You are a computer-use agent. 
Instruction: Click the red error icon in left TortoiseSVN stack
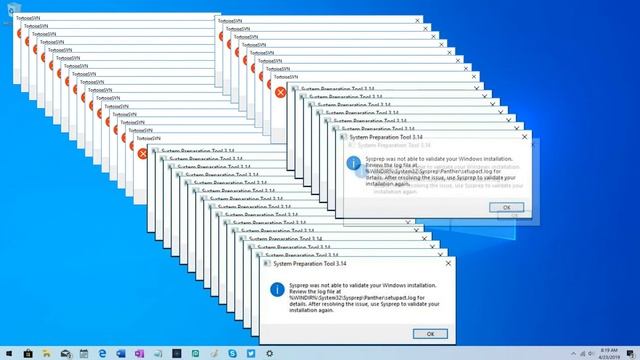point(142,154)
